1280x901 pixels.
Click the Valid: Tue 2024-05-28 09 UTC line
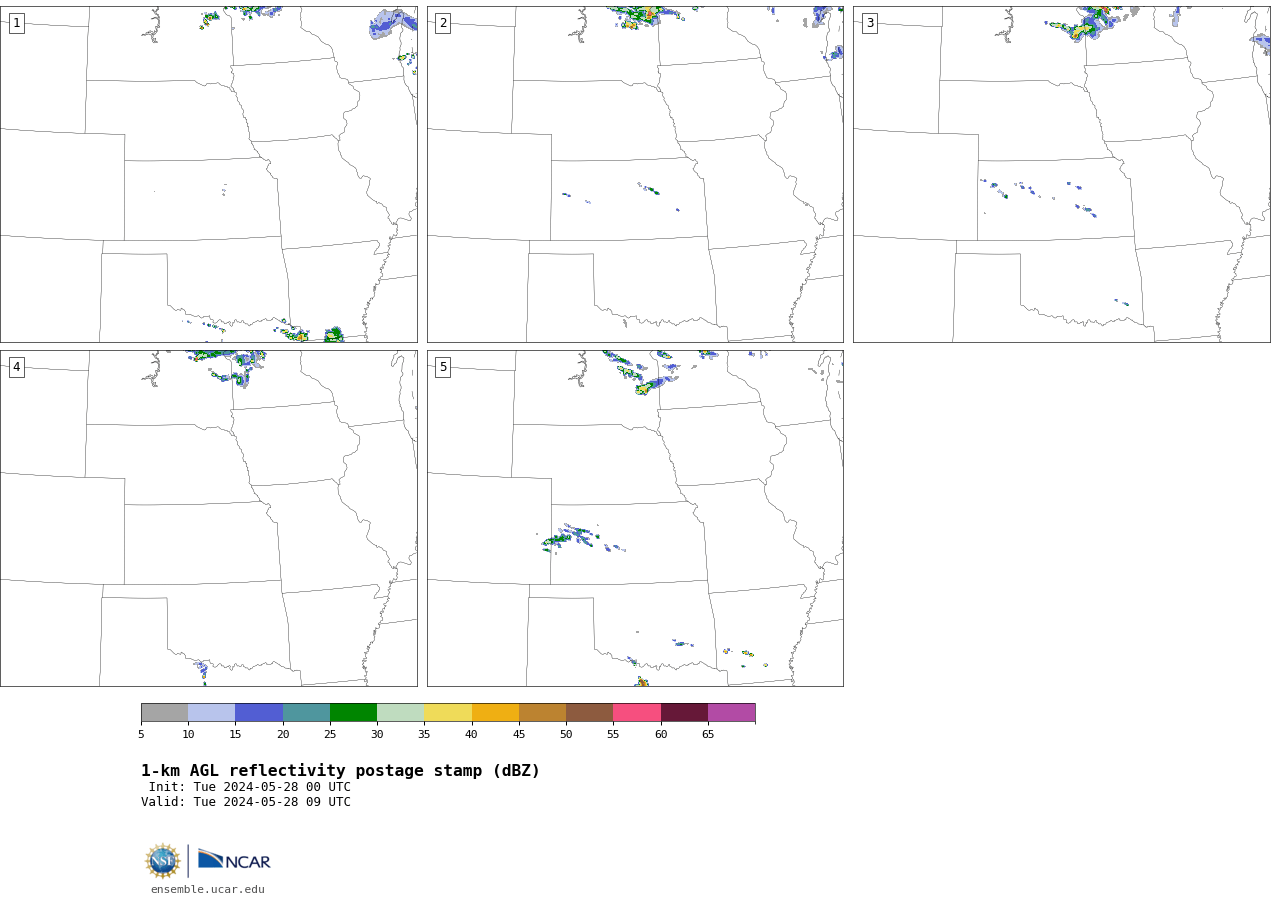246,802
